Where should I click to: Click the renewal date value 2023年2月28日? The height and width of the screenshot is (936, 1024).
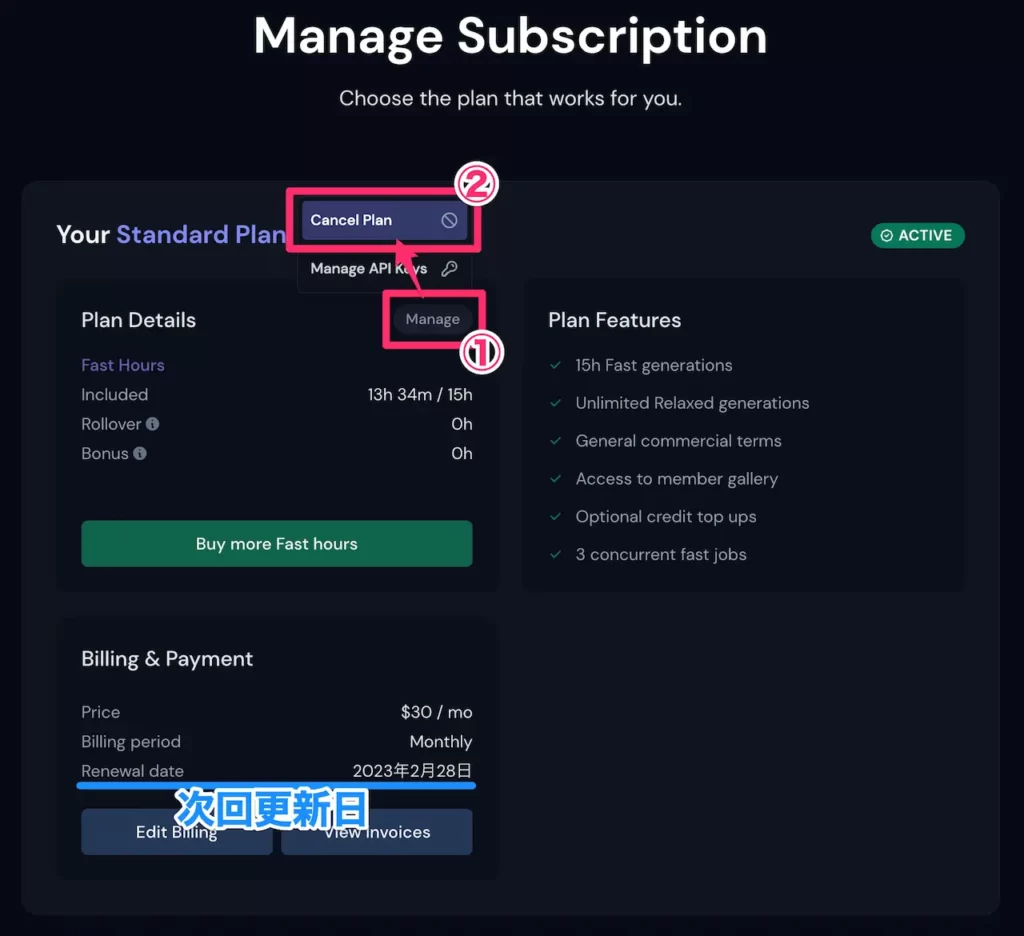[x=412, y=771]
